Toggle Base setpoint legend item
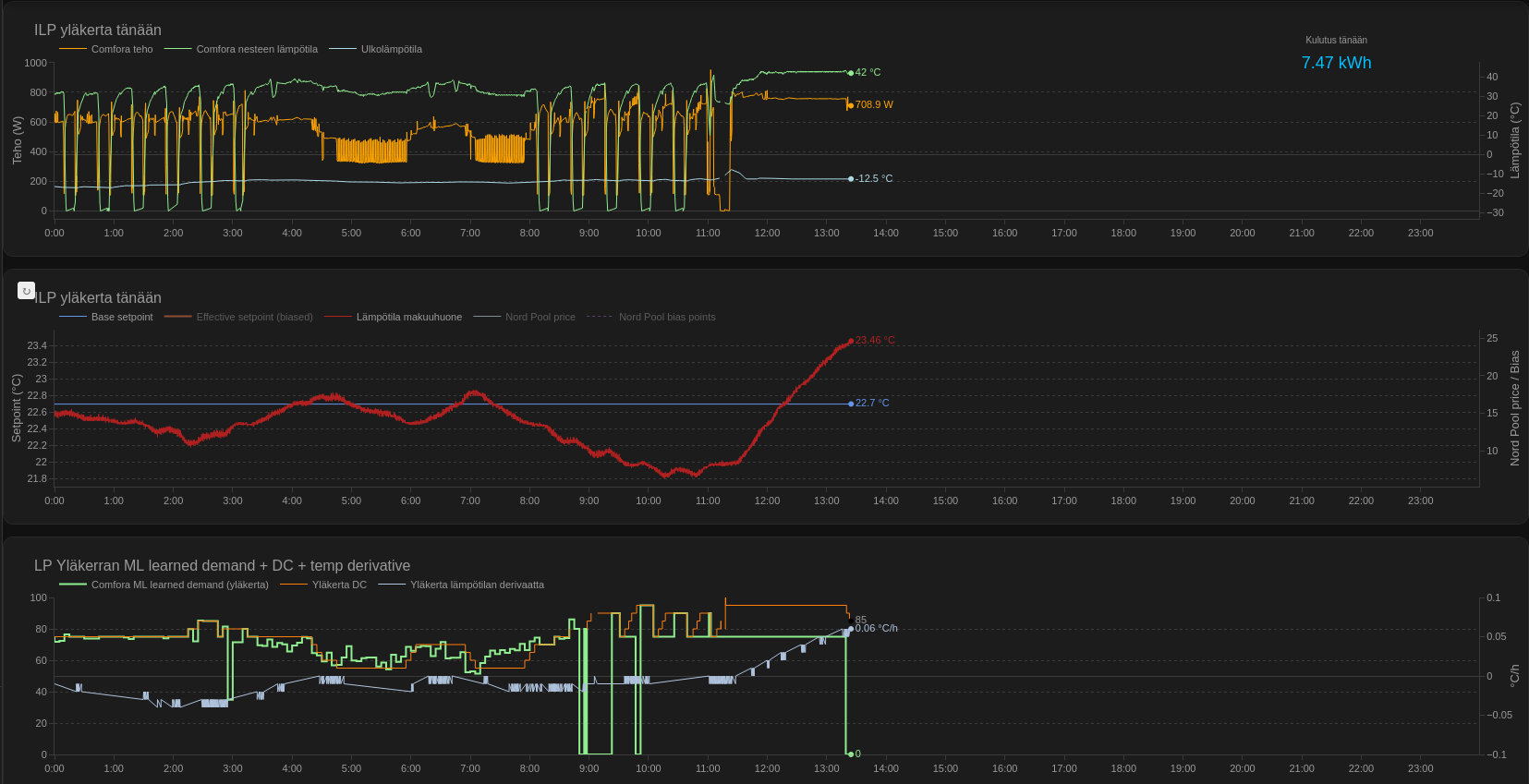The image size is (1529, 784). click(x=121, y=318)
